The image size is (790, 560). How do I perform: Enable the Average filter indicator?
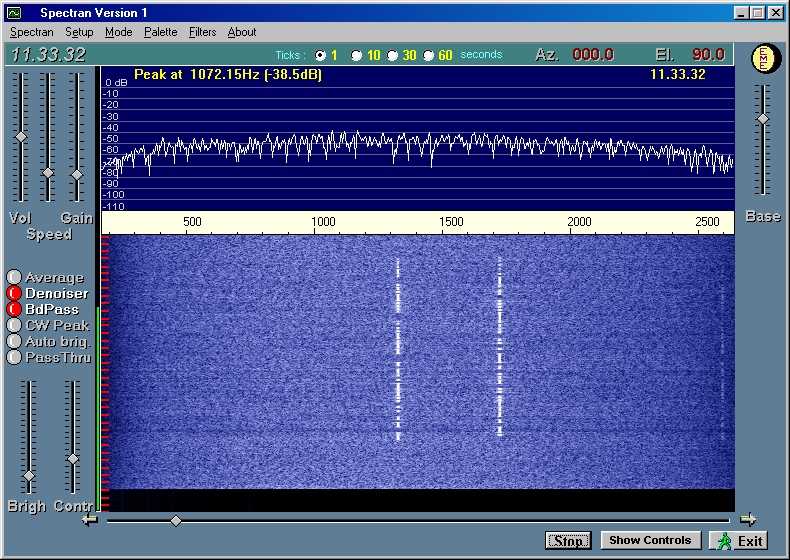[x=14, y=277]
